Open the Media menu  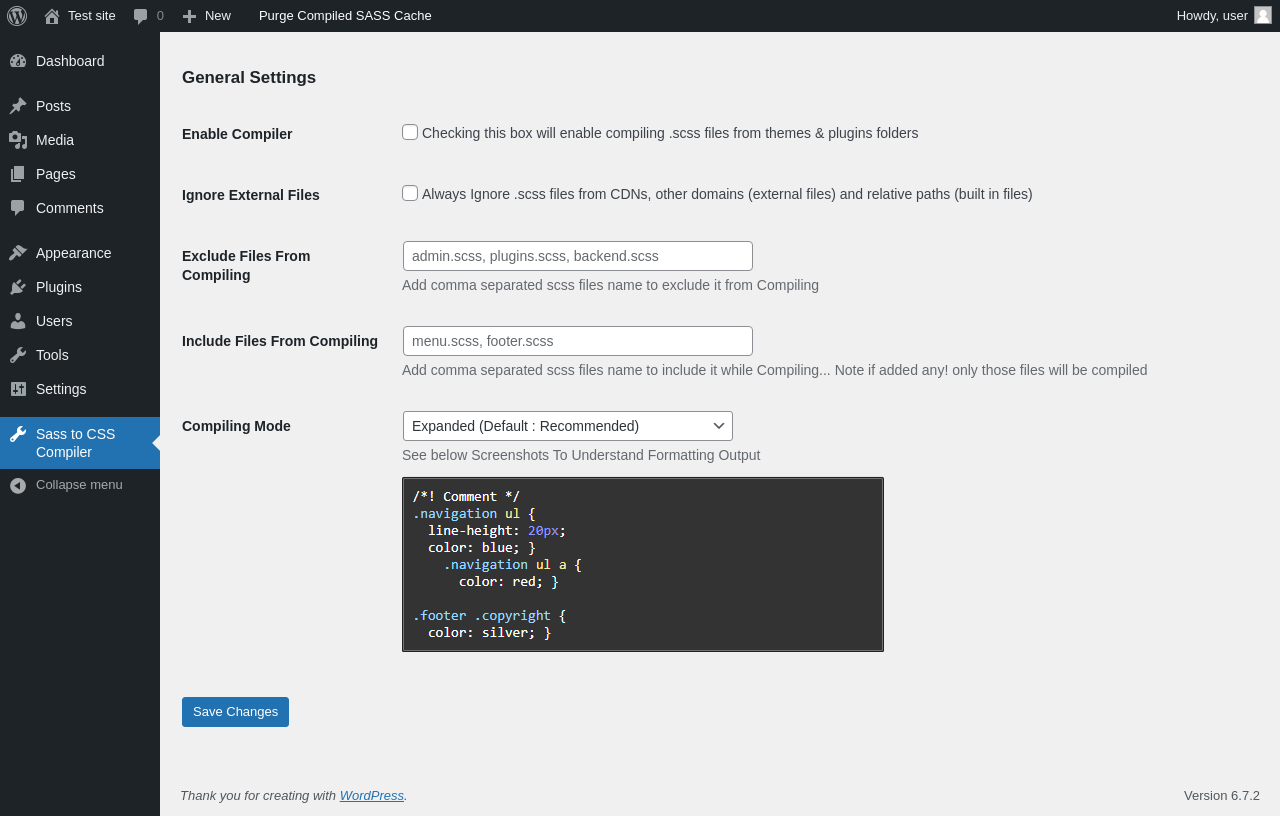[x=80, y=140]
